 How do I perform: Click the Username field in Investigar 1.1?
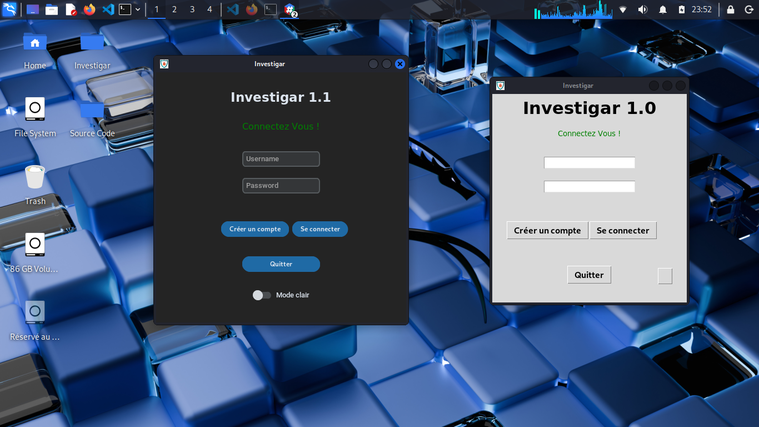(x=281, y=159)
